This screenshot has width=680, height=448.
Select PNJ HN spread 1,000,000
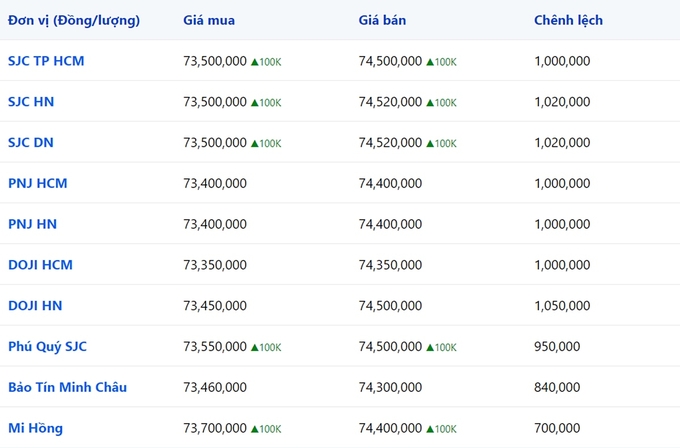coord(562,224)
